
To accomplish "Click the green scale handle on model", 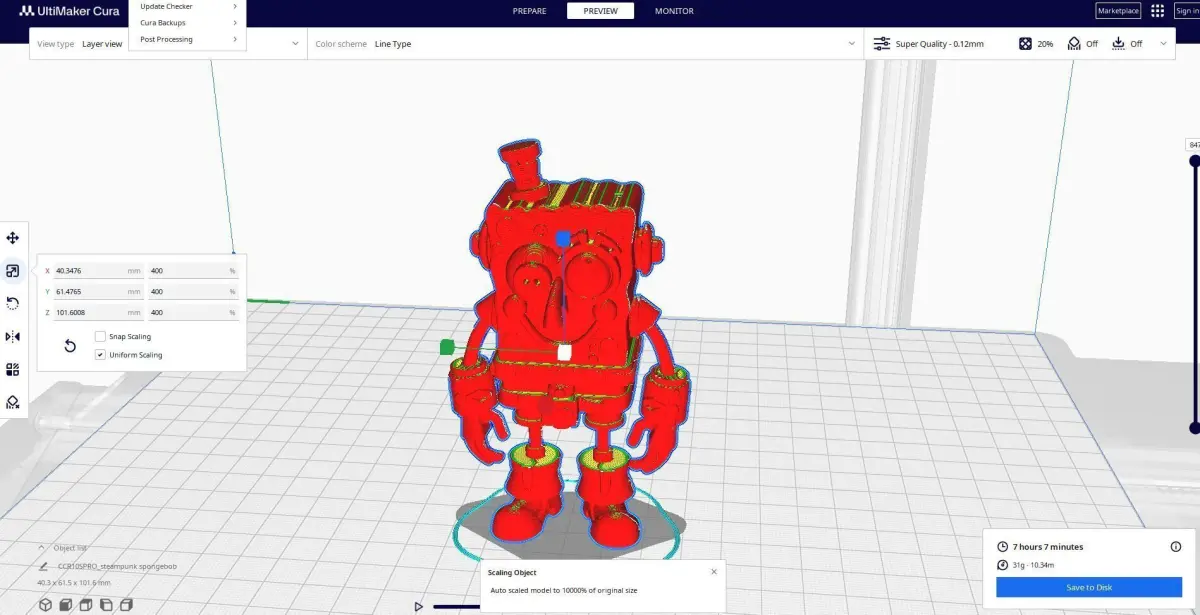I will point(447,347).
